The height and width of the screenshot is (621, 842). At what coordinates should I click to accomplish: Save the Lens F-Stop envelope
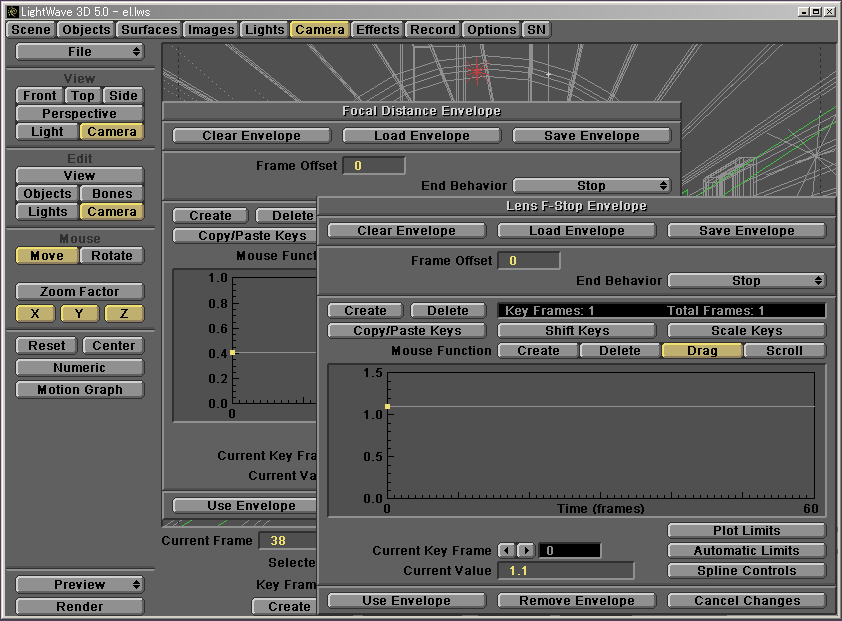746,230
